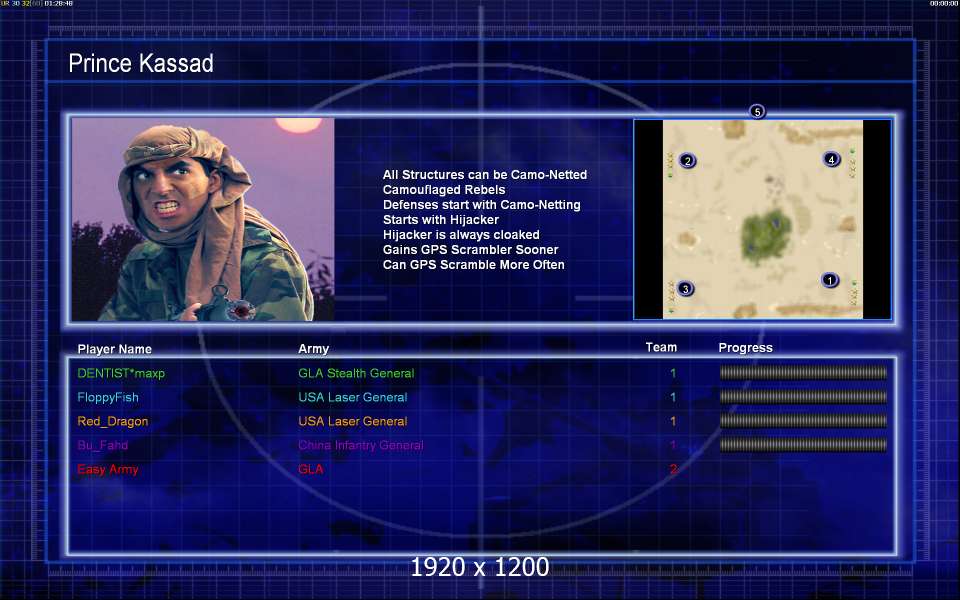Click player name DENTIST*maxp
This screenshot has width=960, height=600.
tap(121, 373)
